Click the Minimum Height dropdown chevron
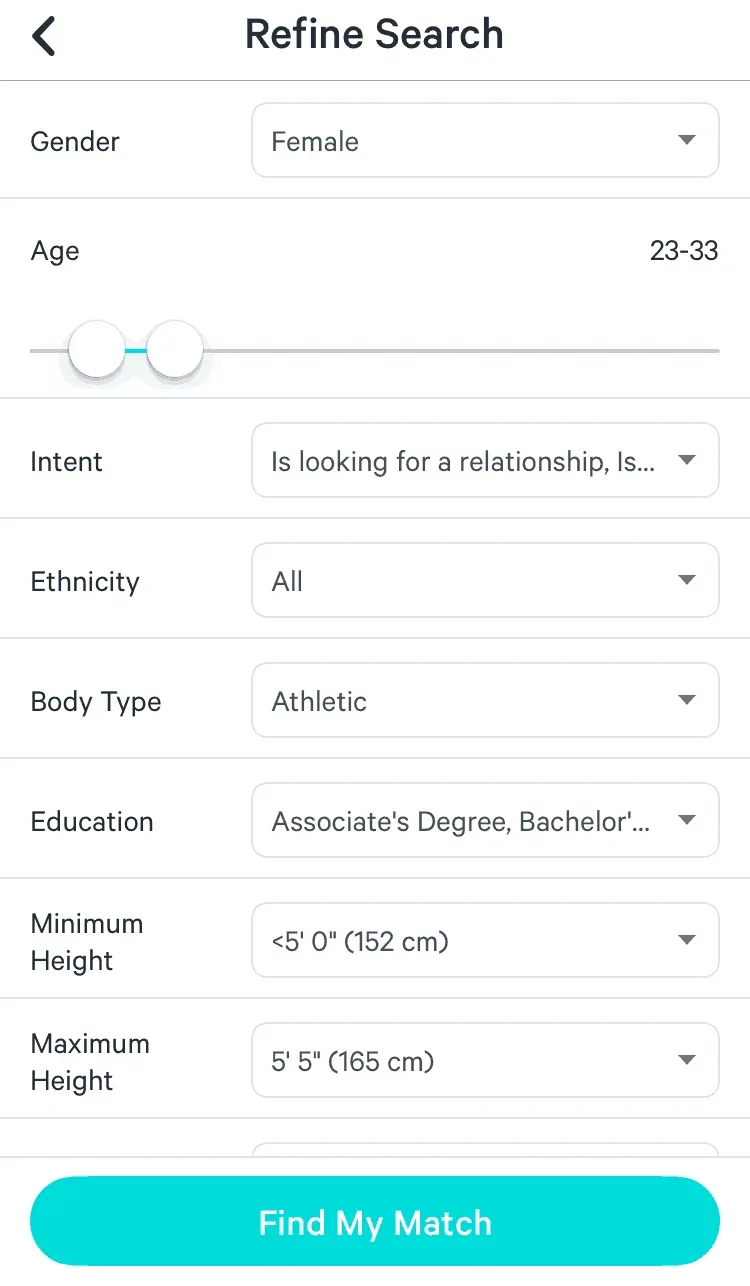 (687, 940)
